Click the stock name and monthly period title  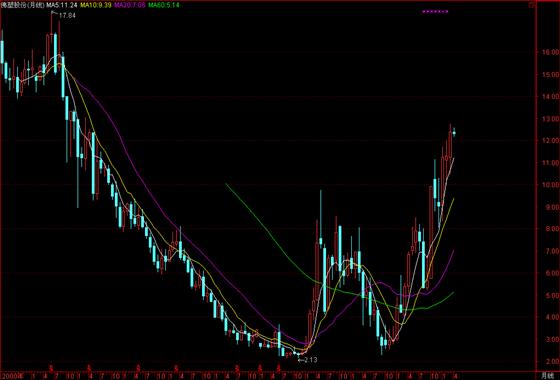23,5
